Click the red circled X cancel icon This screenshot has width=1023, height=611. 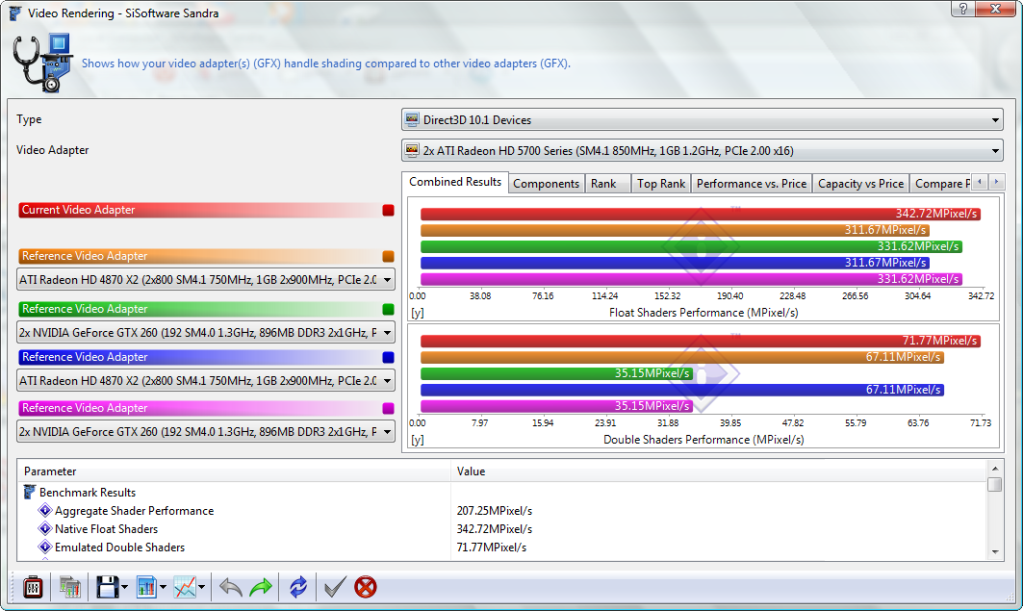[365, 587]
